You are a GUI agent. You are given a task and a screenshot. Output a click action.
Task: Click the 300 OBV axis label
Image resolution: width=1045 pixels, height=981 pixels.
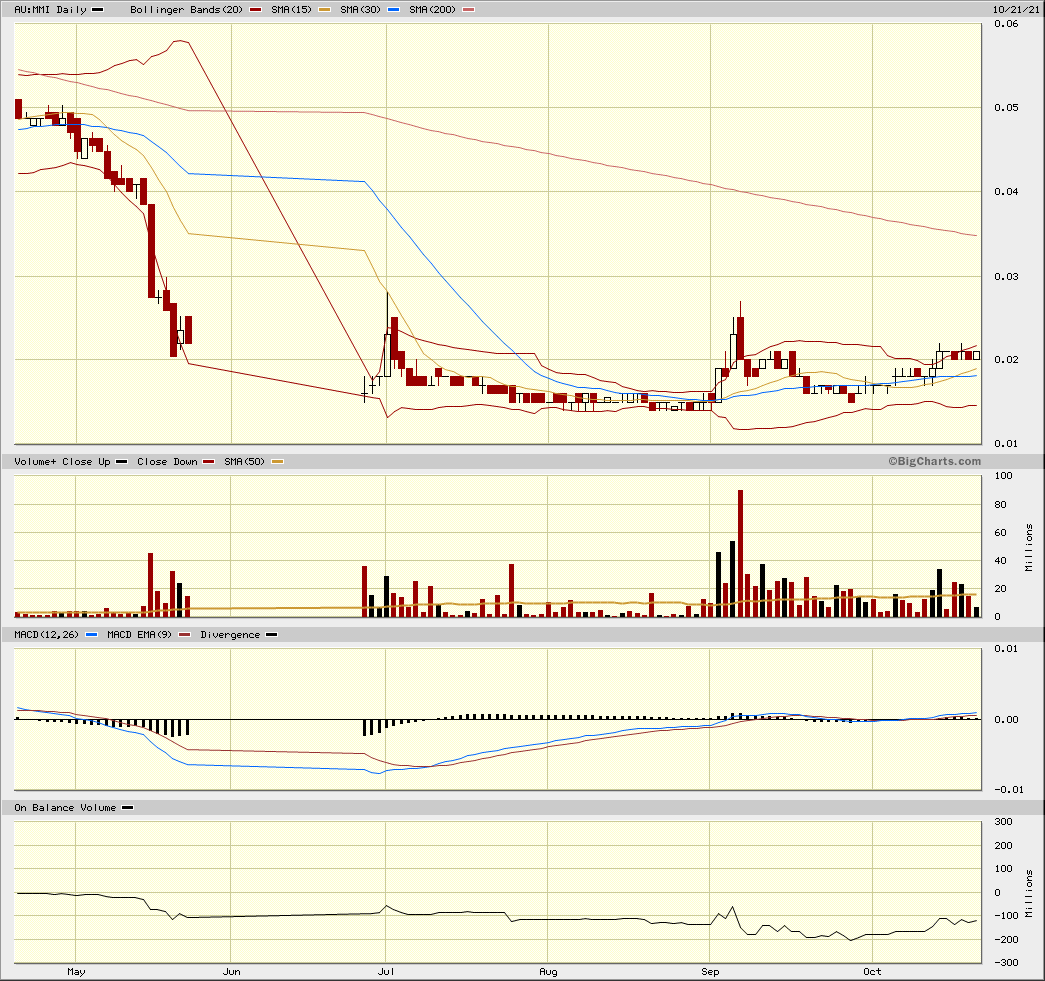[1003, 822]
